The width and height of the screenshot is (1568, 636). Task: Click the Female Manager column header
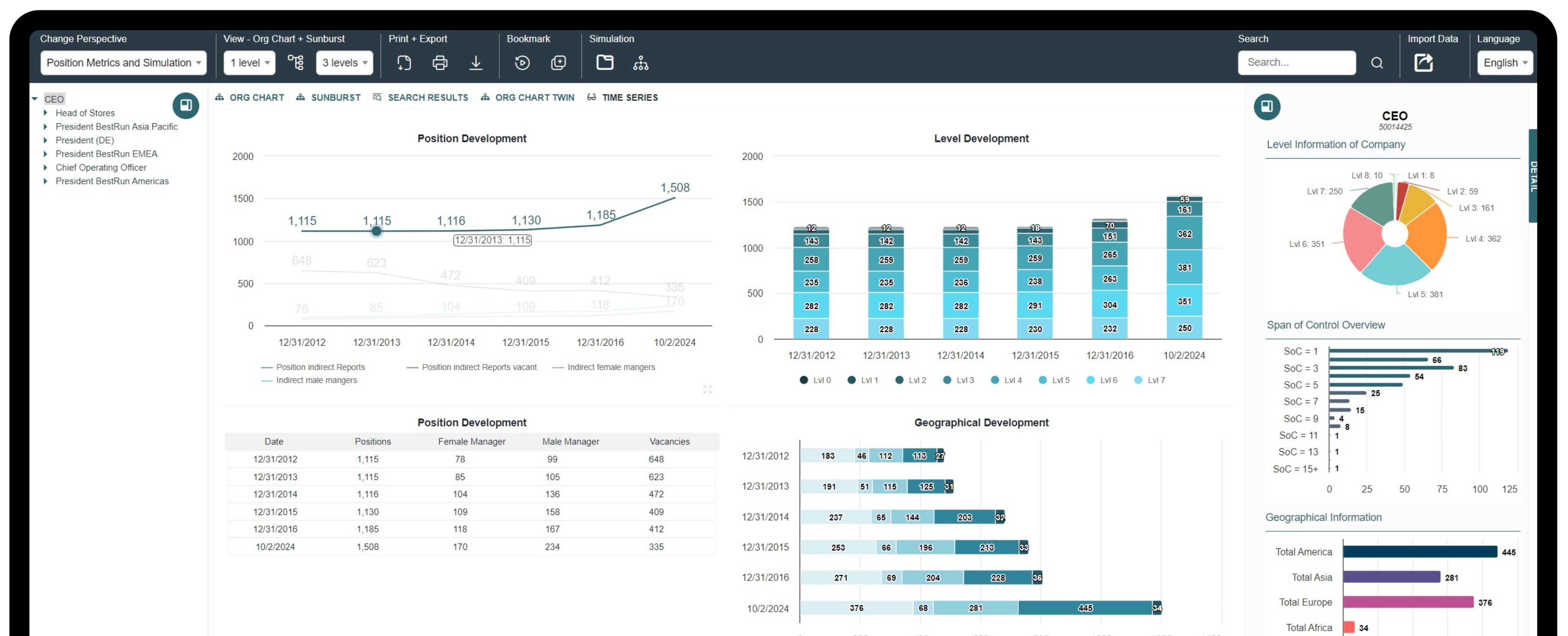coord(472,441)
